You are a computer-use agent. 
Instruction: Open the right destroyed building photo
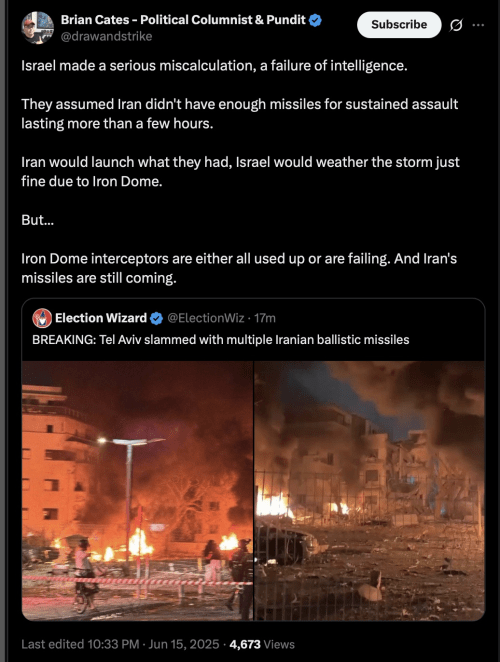(370, 491)
